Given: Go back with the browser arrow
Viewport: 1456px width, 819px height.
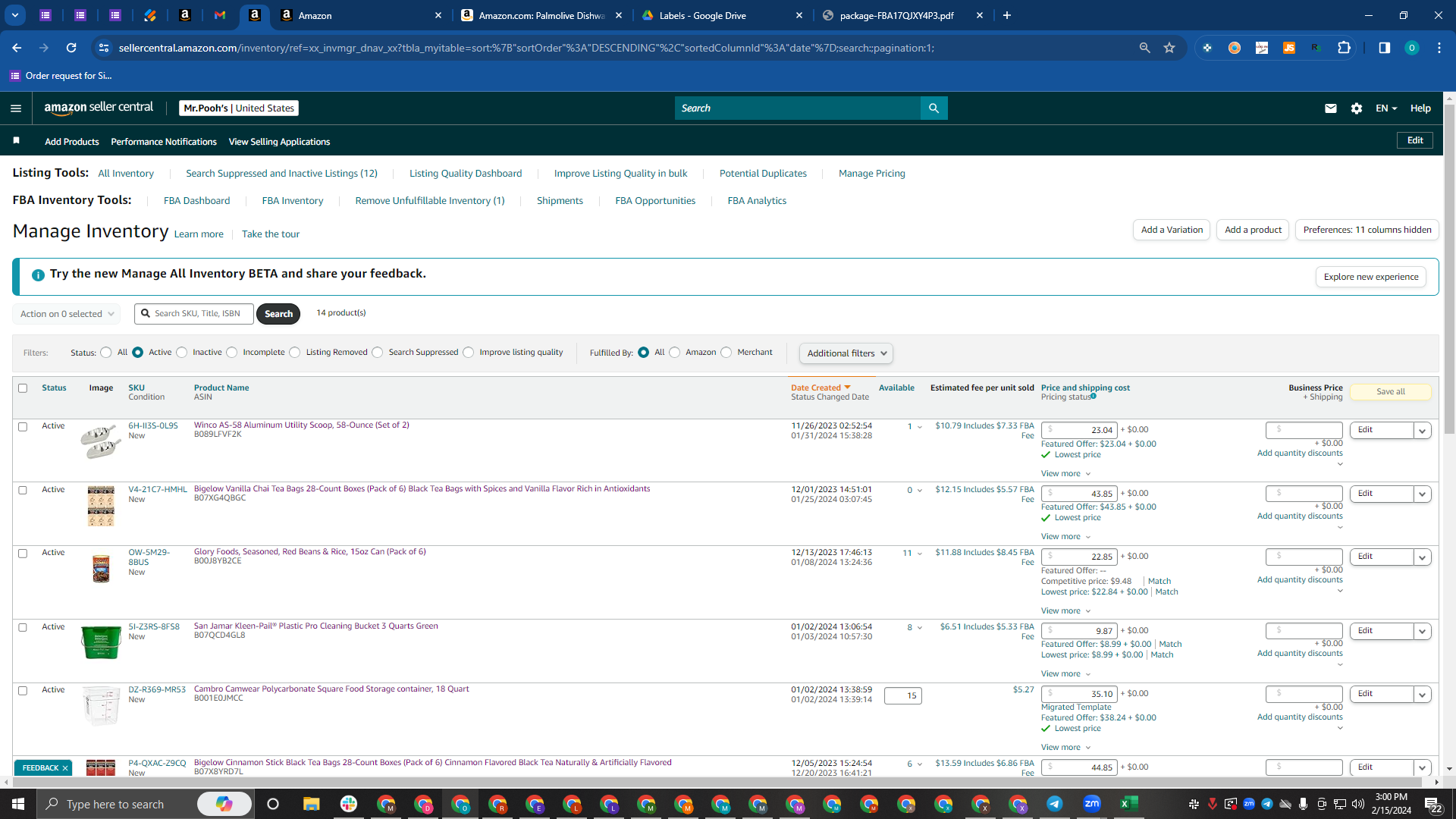Looking at the screenshot, I should (x=17, y=48).
